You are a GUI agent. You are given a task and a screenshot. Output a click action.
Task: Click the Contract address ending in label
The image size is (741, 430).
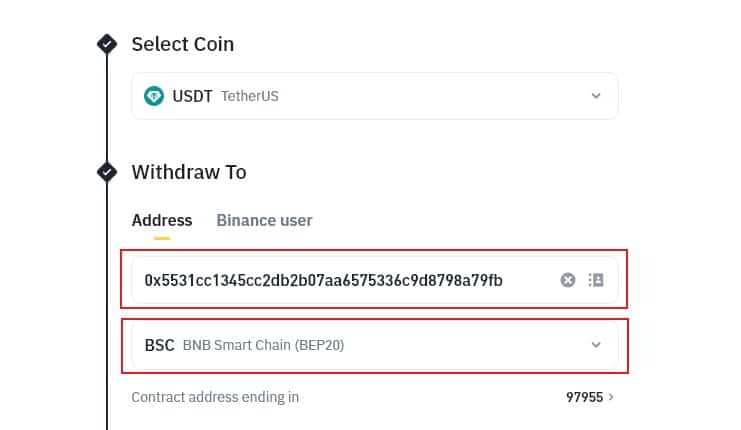(215, 397)
